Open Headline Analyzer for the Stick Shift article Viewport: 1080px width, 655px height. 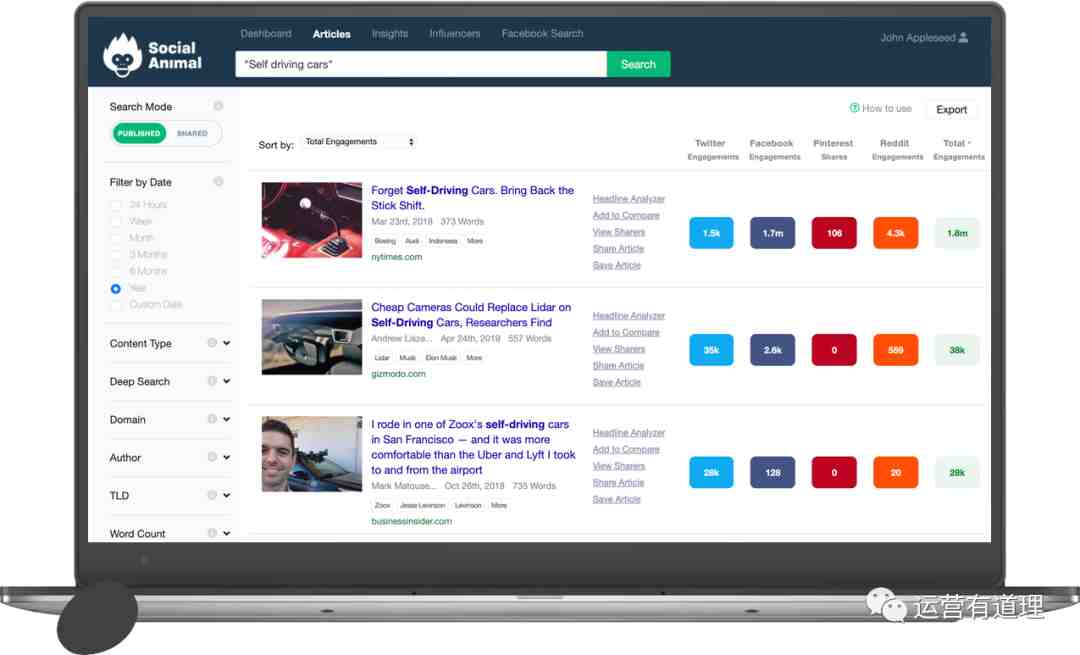629,198
